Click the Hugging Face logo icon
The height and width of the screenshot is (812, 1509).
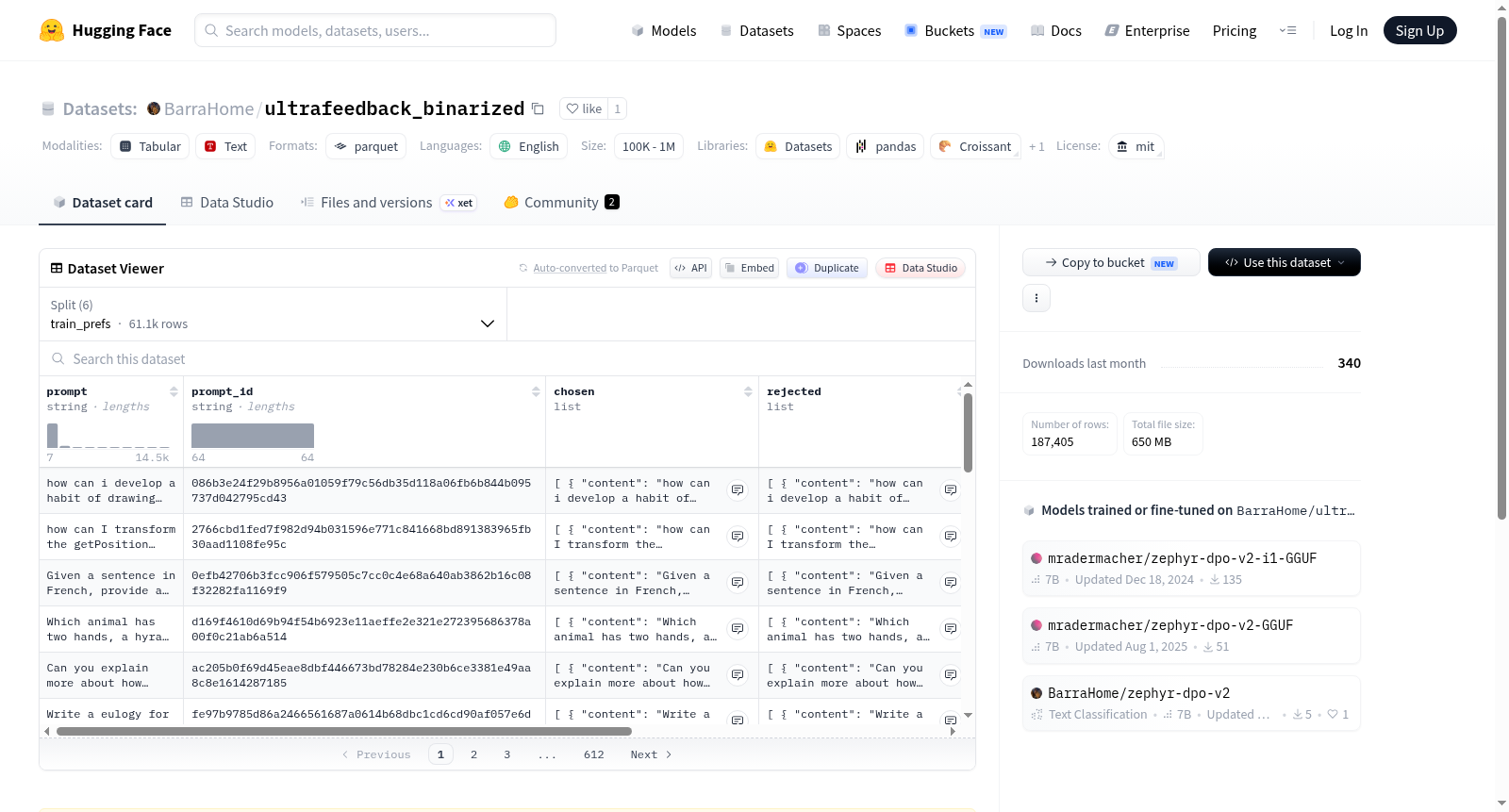[x=52, y=30]
